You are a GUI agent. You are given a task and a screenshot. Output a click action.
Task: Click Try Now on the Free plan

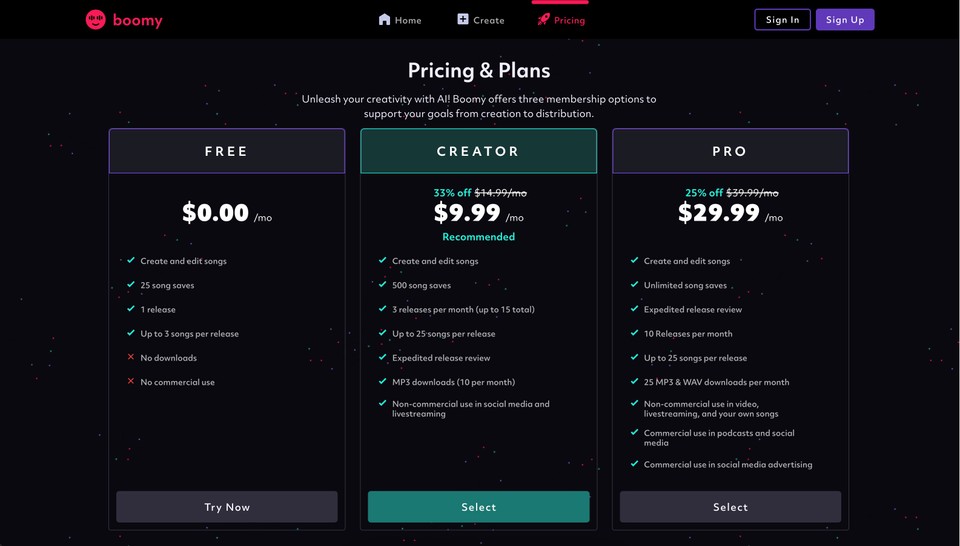point(227,507)
